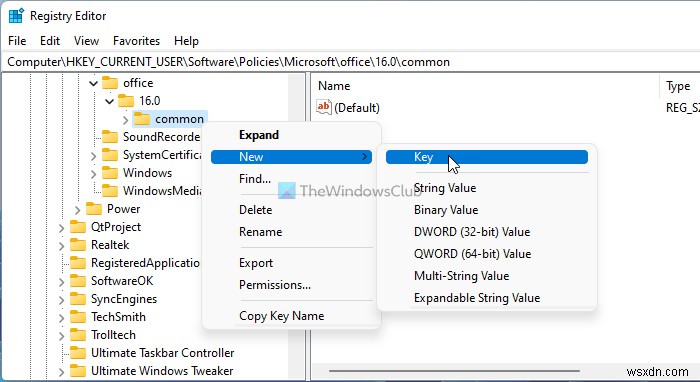Screen dimensions: 700x382
Task: Expand the common key chevron
Action: pyautogui.click(x=125, y=120)
